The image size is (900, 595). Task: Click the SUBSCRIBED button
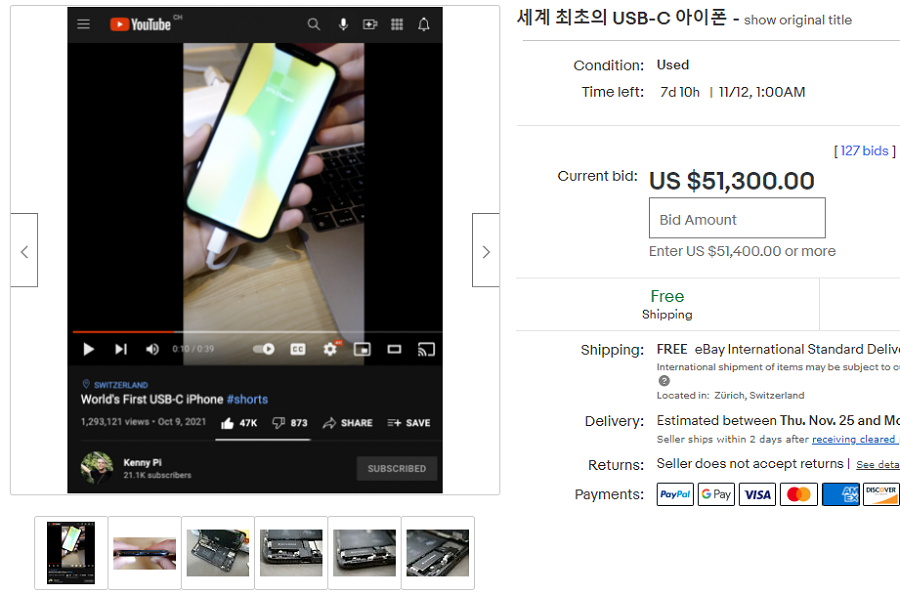[397, 468]
